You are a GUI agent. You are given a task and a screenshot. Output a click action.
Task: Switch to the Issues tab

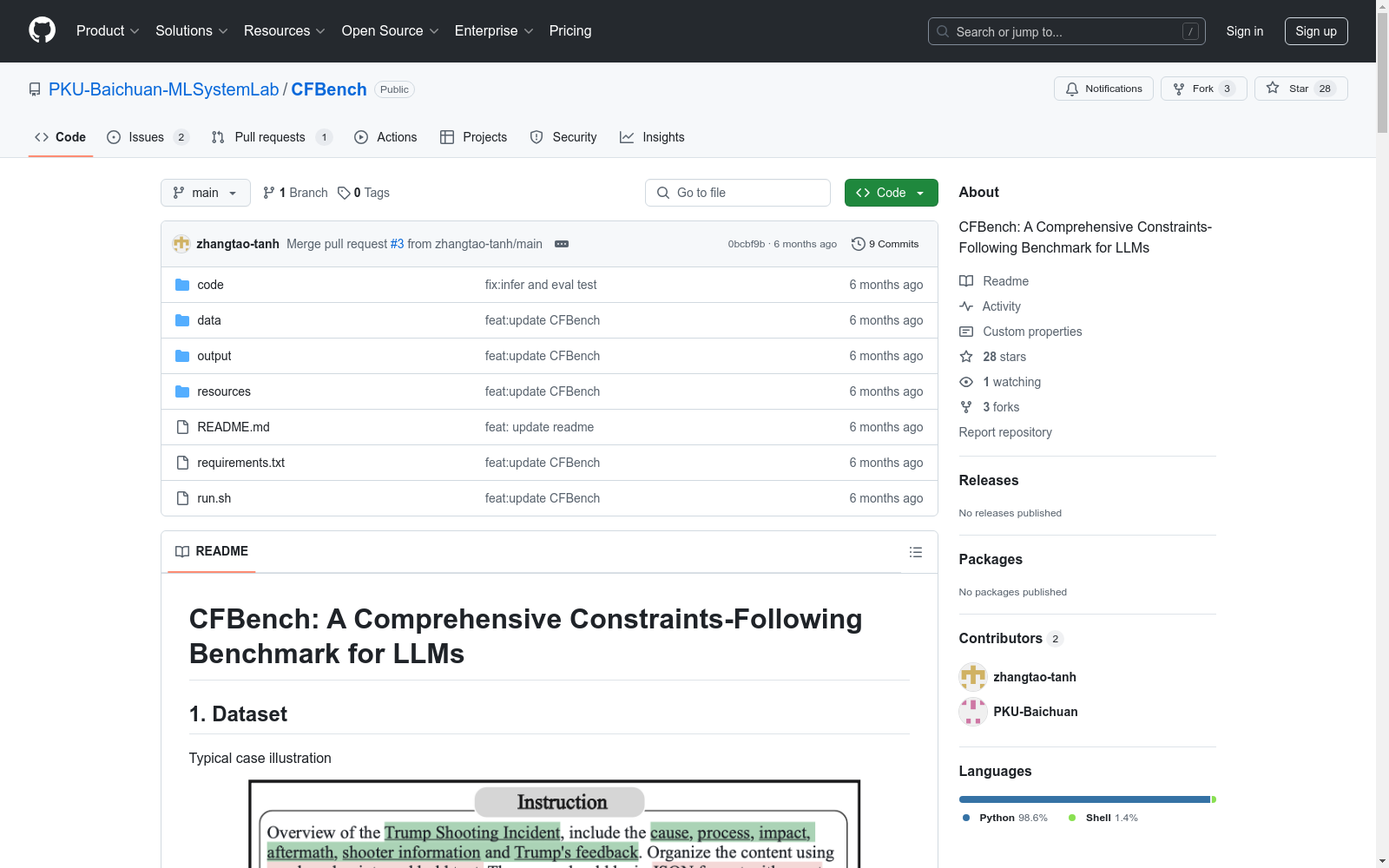coord(148,137)
